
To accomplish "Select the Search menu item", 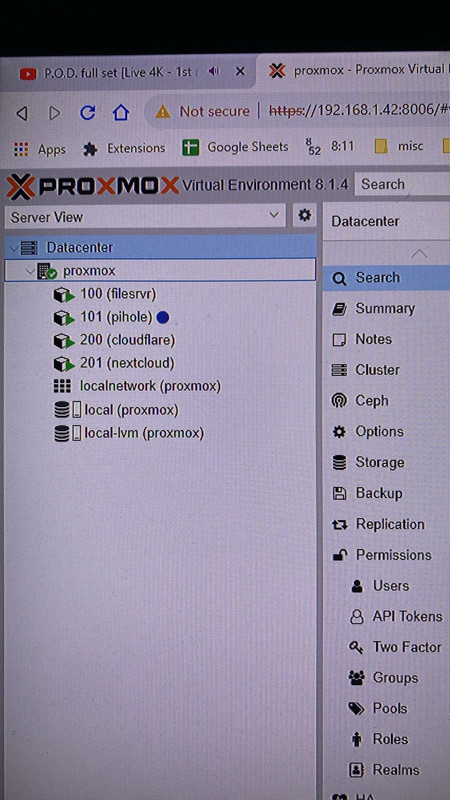I will [x=386, y=278].
